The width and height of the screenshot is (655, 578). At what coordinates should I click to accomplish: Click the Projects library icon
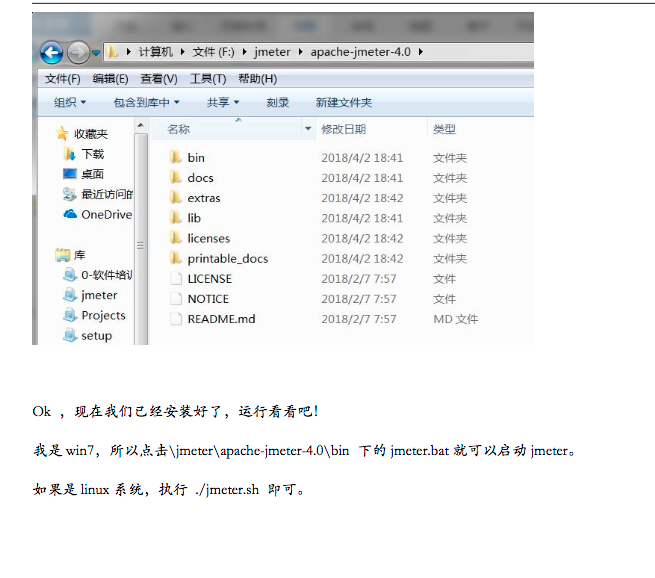click(70, 315)
